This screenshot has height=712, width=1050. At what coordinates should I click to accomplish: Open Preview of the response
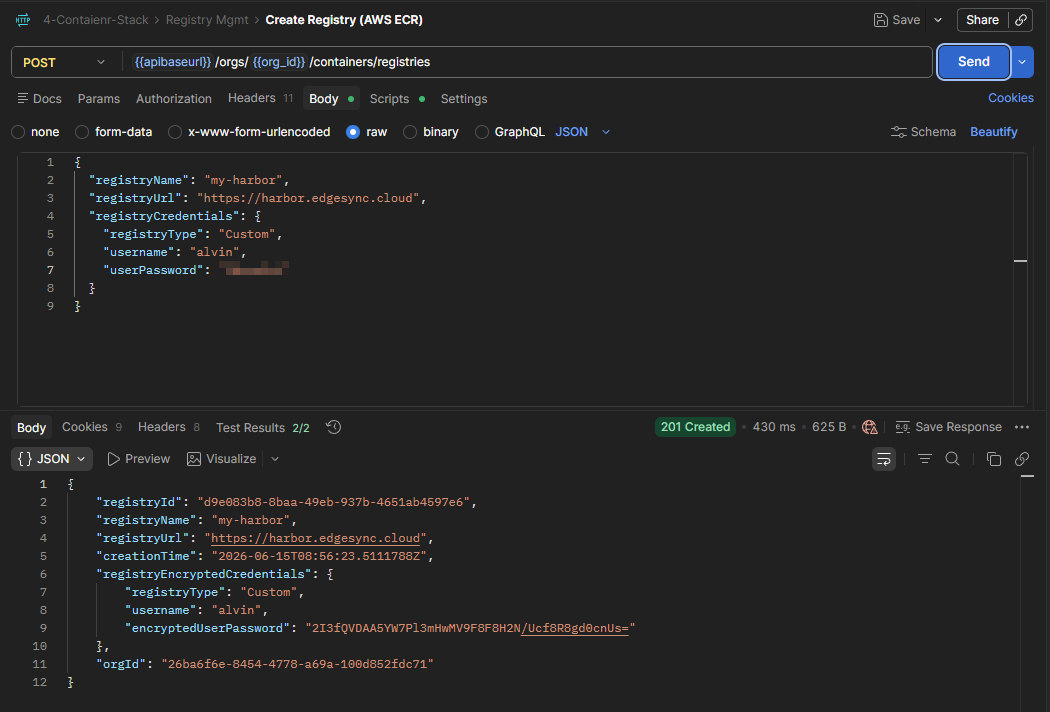(139, 459)
